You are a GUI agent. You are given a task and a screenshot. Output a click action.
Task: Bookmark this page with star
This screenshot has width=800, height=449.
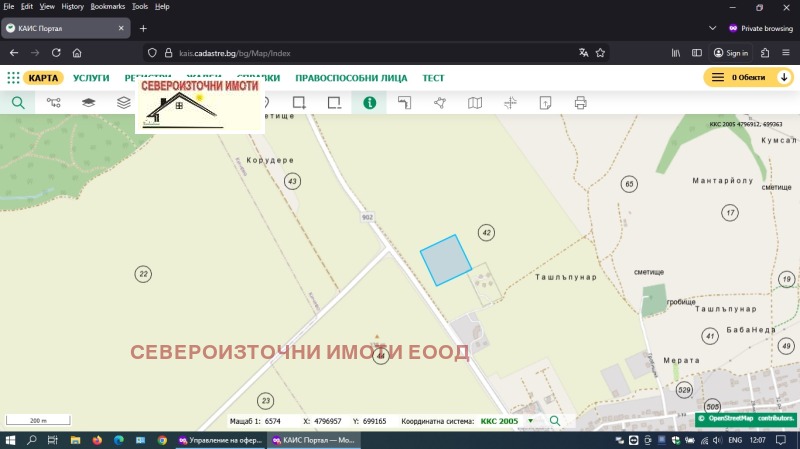(x=600, y=53)
